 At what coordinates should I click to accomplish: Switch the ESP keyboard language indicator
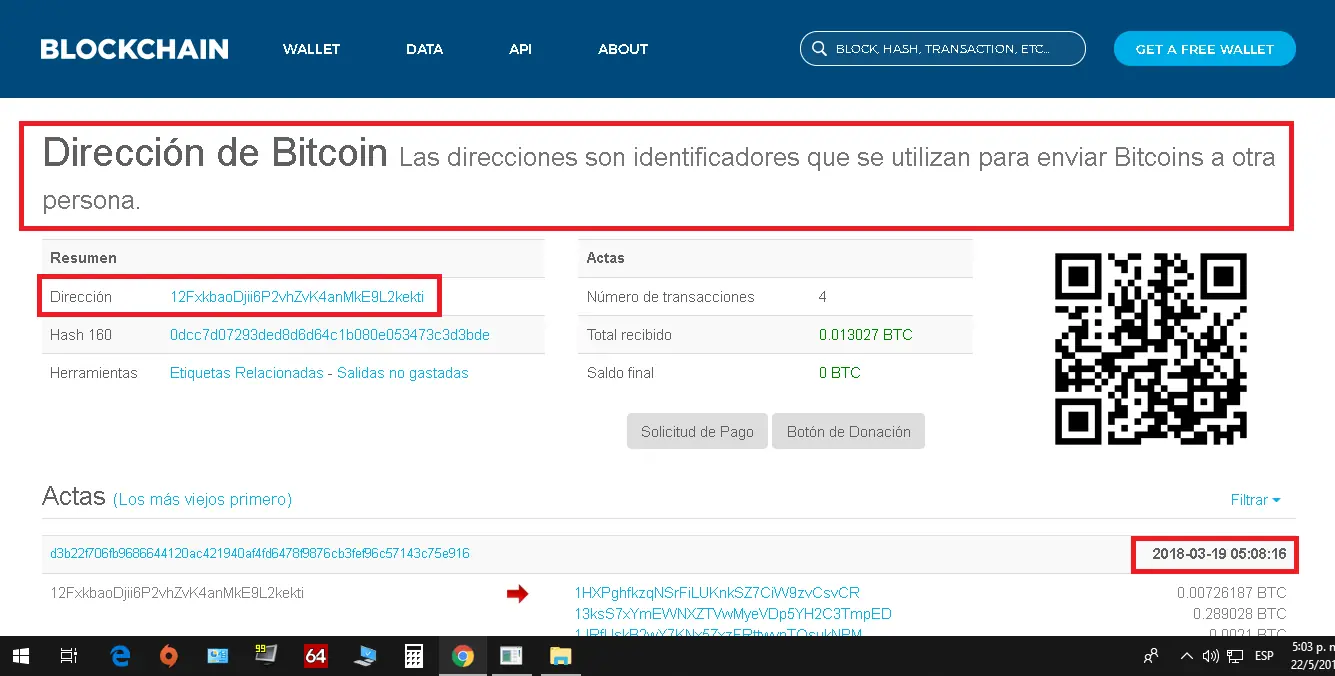point(1264,656)
